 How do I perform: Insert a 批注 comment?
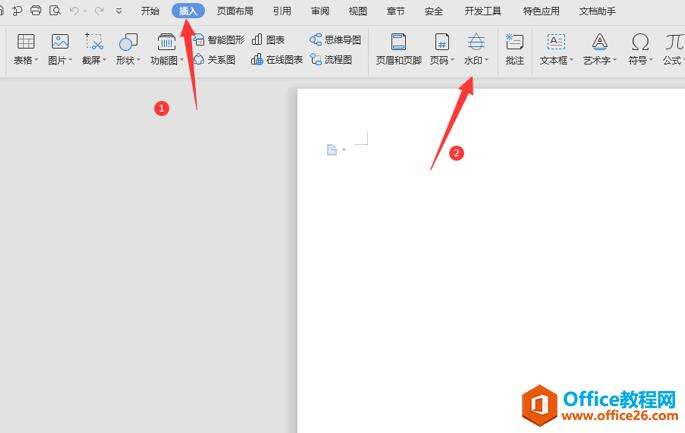(x=515, y=49)
